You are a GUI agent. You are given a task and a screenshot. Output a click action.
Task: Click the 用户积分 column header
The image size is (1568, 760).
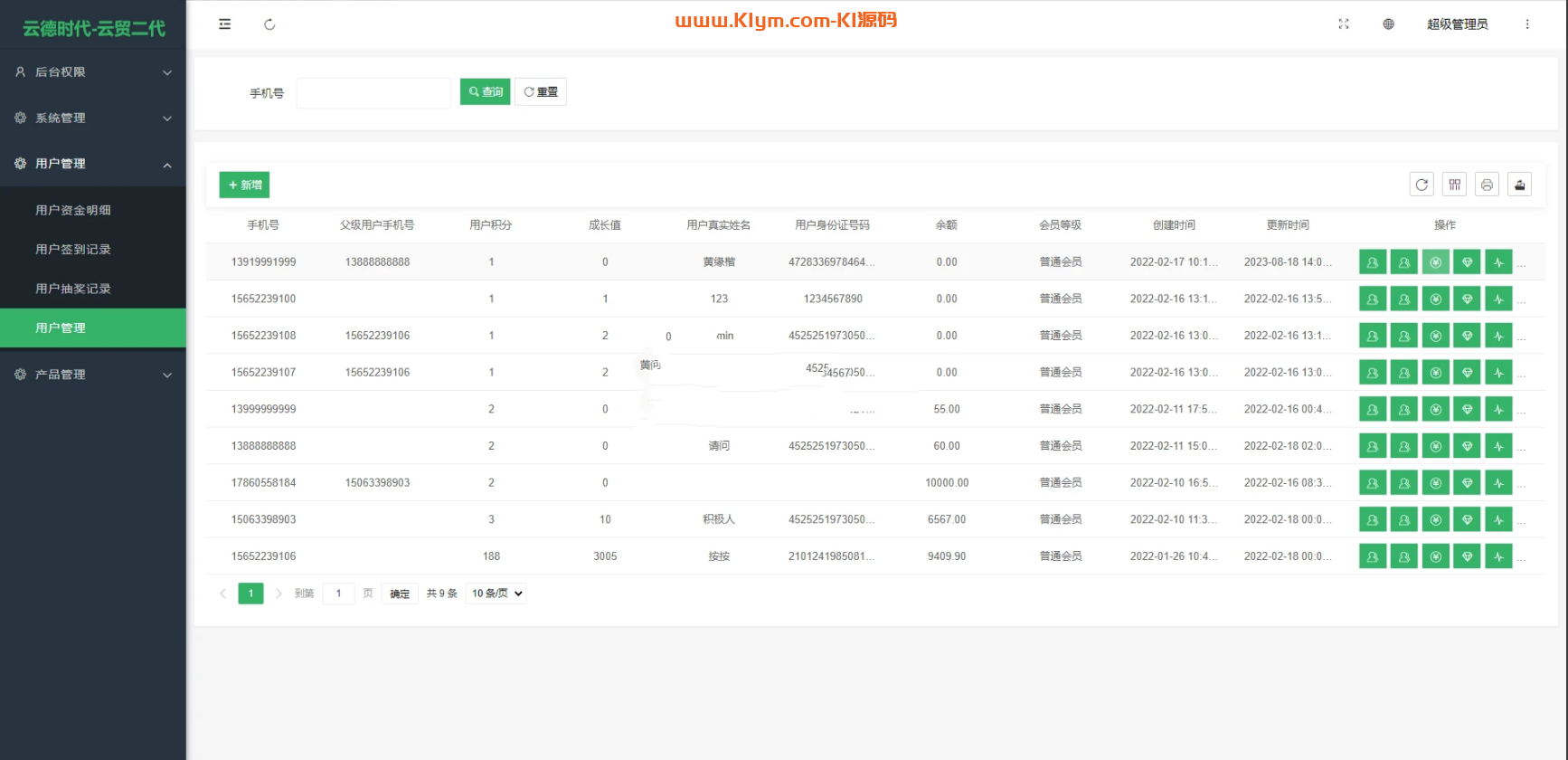(x=491, y=225)
